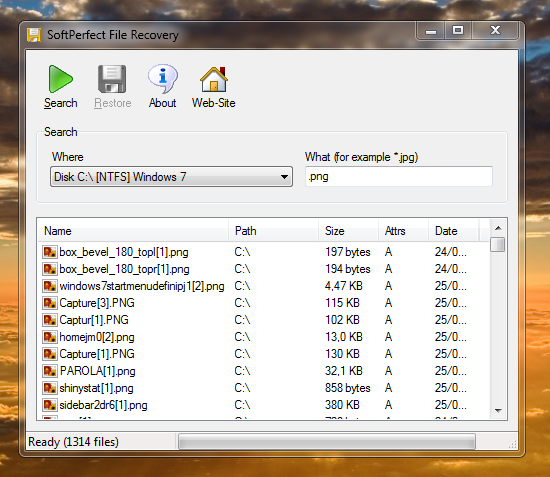Select file name Capture[3].PNG

click(x=97, y=303)
